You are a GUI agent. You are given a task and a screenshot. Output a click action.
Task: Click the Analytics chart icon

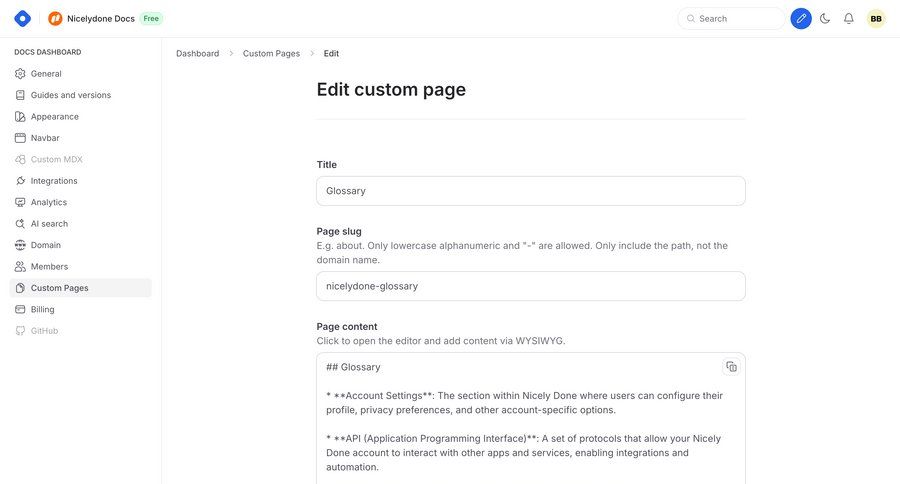coord(20,202)
